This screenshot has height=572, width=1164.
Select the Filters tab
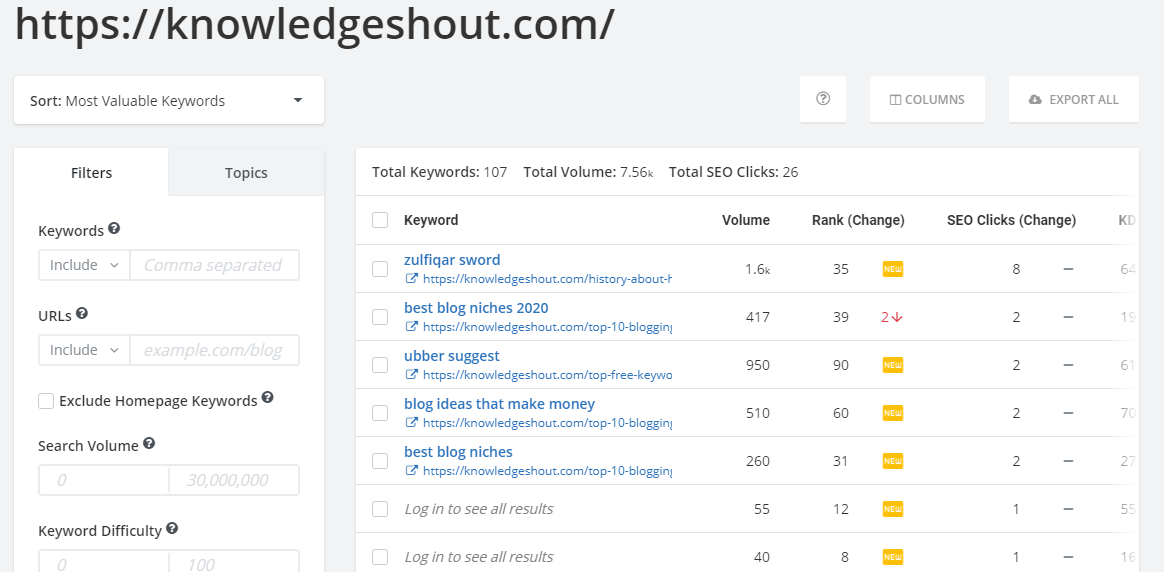click(x=91, y=173)
